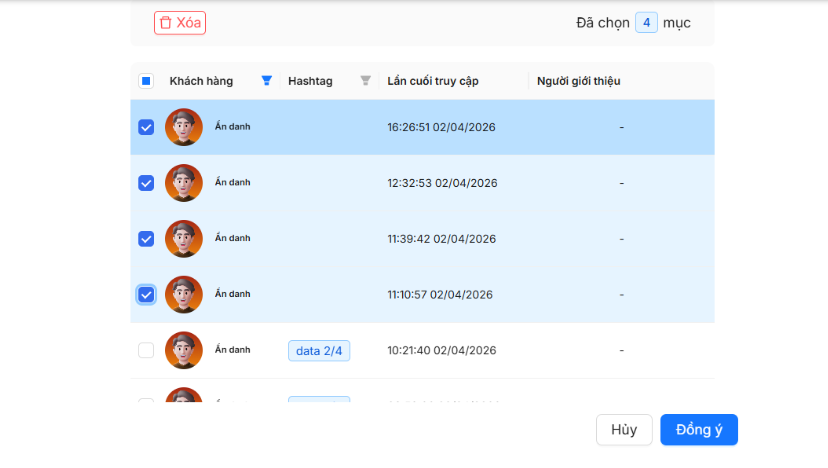
Task: Click the avatar in the 11:39:42 row
Action: pyautogui.click(x=184, y=239)
